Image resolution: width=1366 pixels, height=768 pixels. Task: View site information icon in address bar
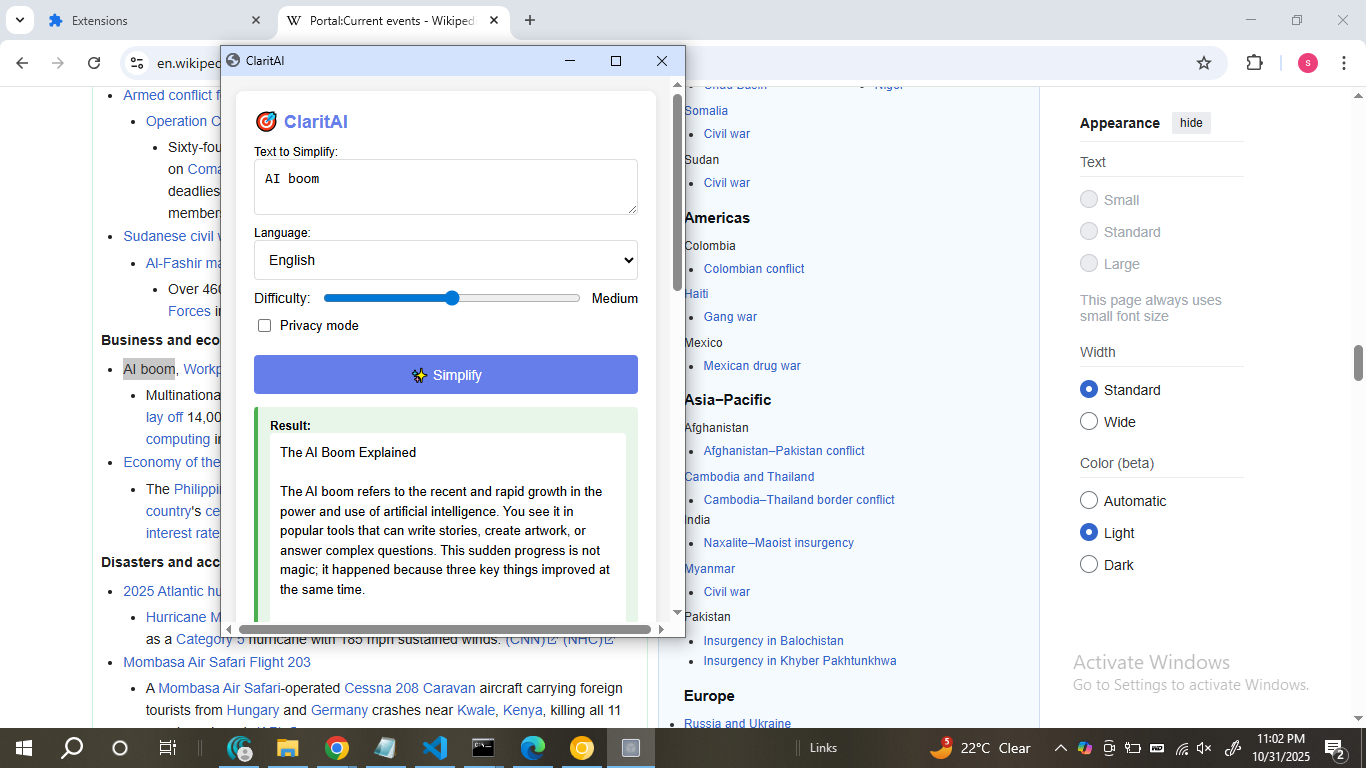[x=137, y=63]
